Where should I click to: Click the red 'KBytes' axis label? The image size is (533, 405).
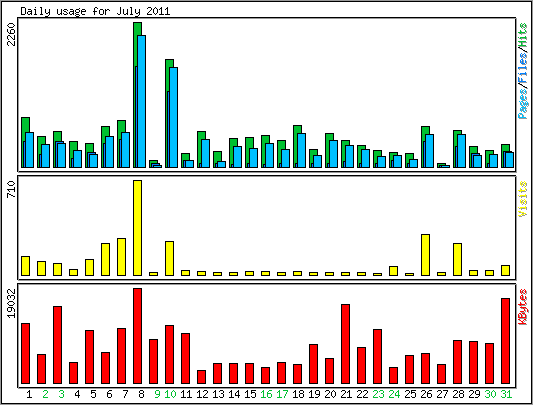(x=522, y=307)
